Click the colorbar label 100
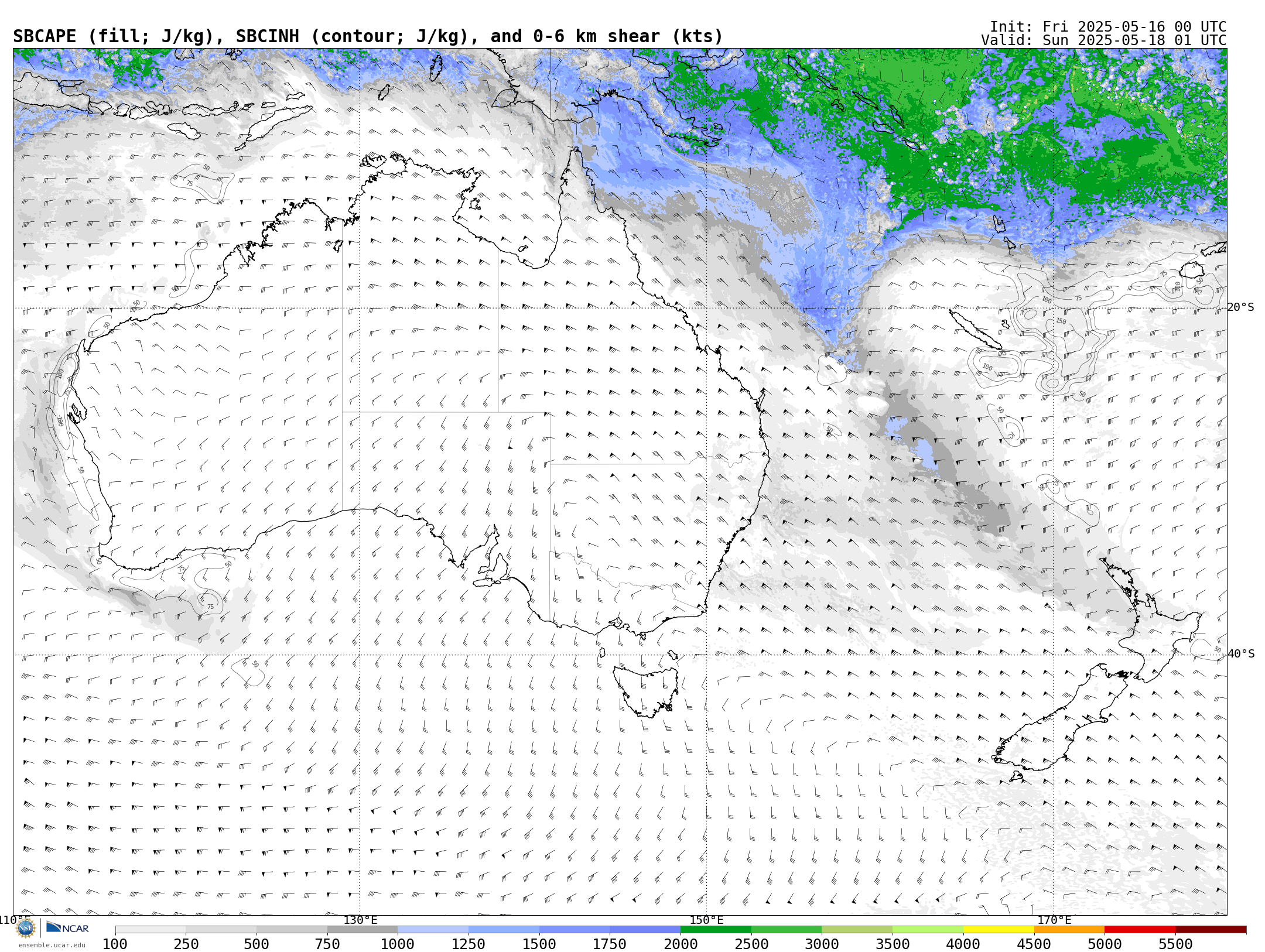 115,944
